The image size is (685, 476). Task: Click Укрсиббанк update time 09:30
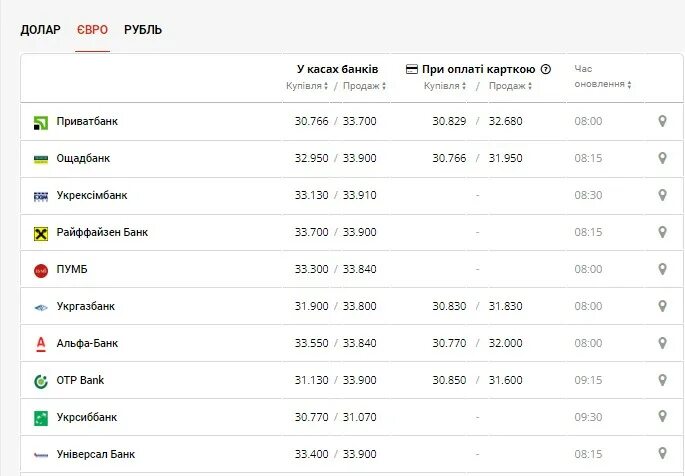click(588, 417)
